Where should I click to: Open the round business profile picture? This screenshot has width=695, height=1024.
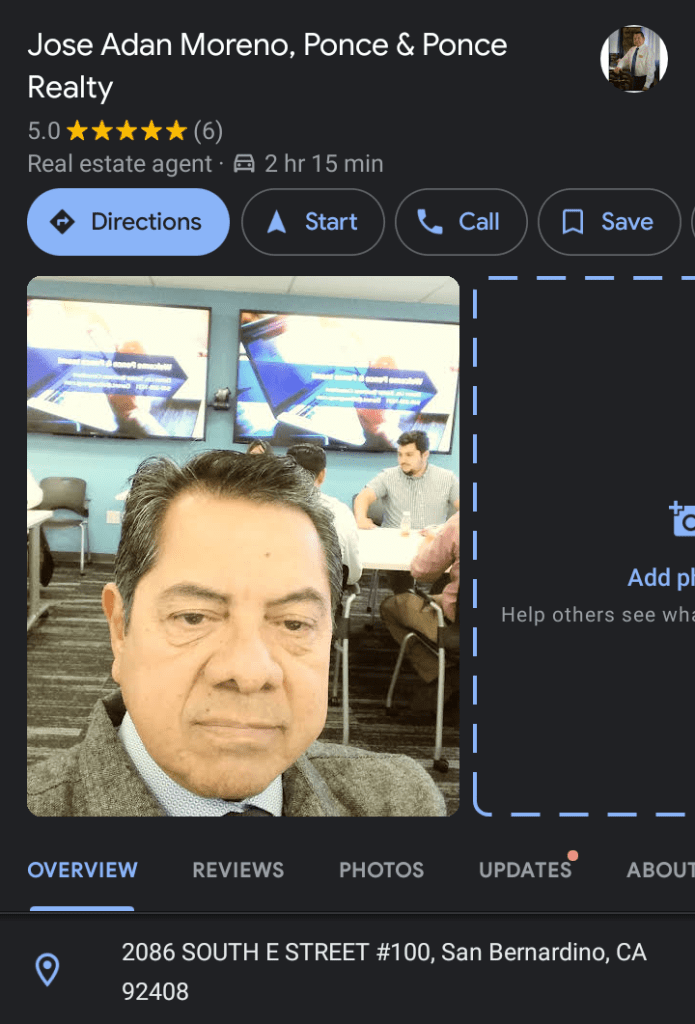tap(633, 59)
